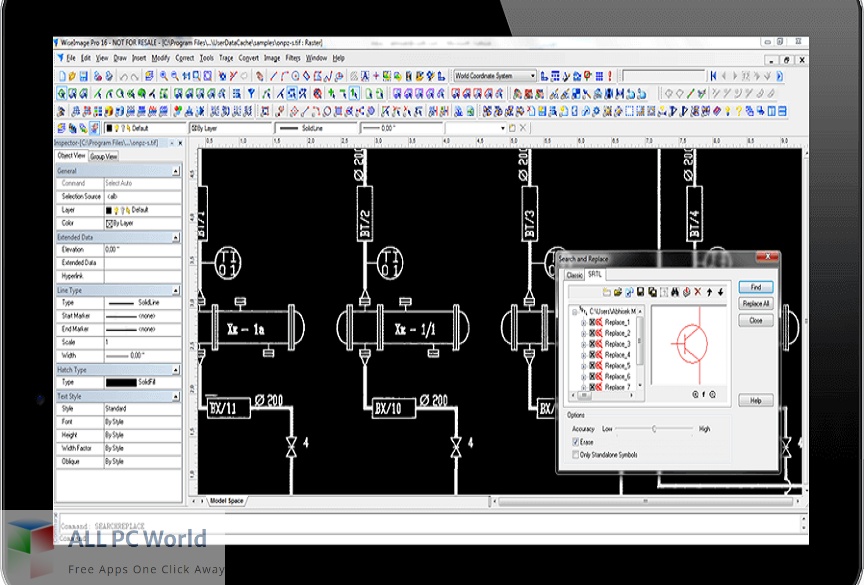
Task: Click the empty text field next to navigation arrows
Action: [x=663, y=75]
